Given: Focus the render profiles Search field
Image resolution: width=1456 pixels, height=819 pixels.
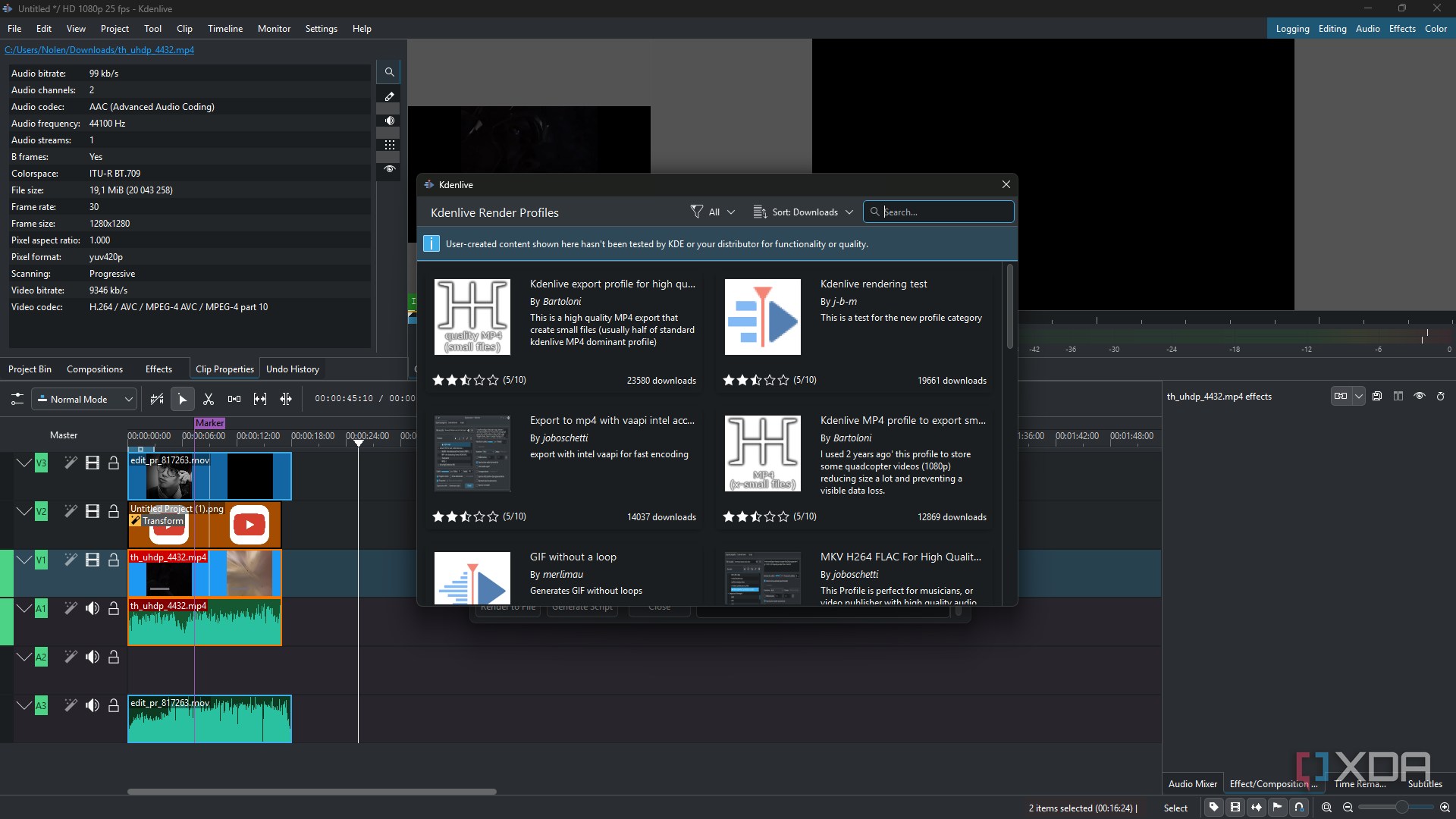Looking at the screenshot, I should point(939,212).
